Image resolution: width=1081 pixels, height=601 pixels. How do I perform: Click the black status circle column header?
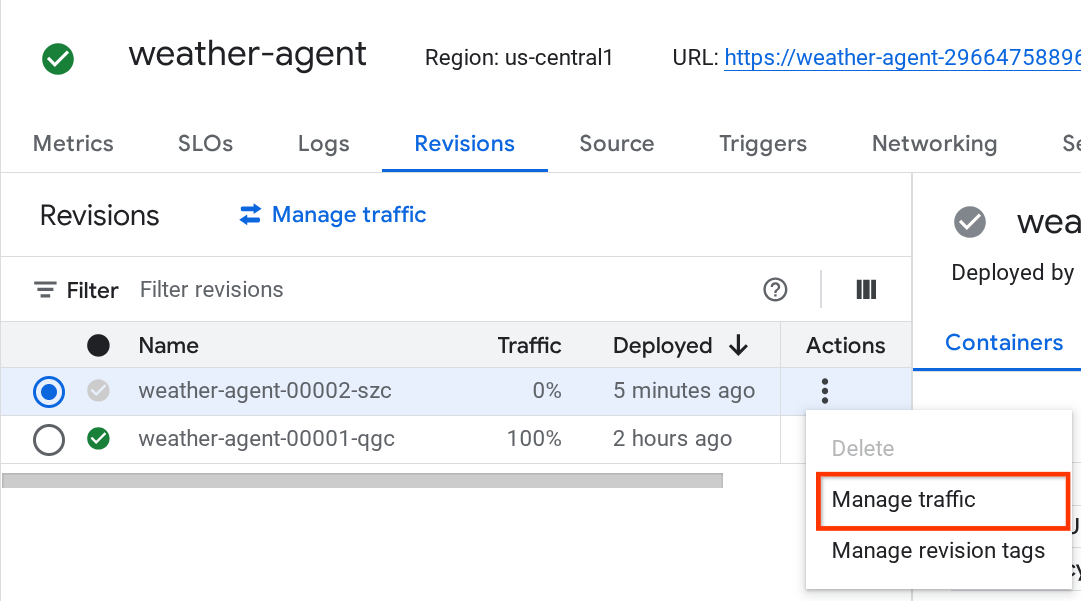coord(98,346)
